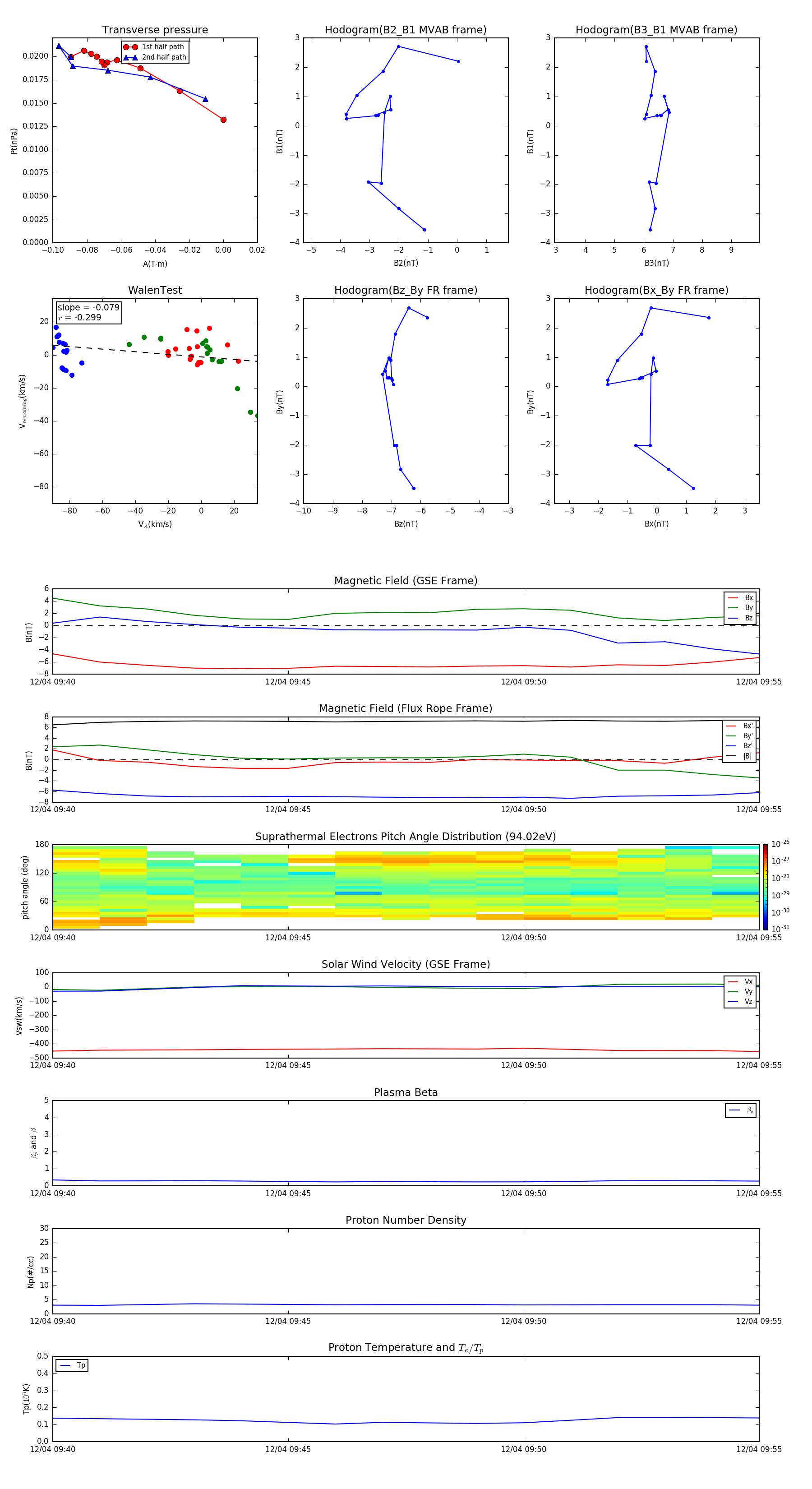
Task: Click the "Solar Wind Velocity (GSE Frame)" title
Action: click(405, 964)
